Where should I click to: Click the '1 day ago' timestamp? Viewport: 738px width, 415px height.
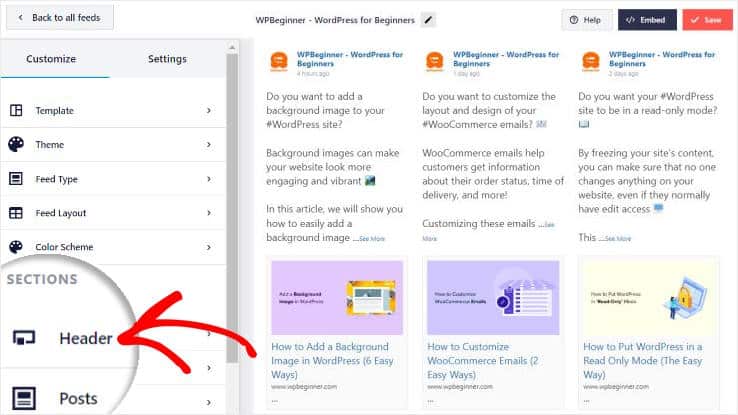(466, 74)
